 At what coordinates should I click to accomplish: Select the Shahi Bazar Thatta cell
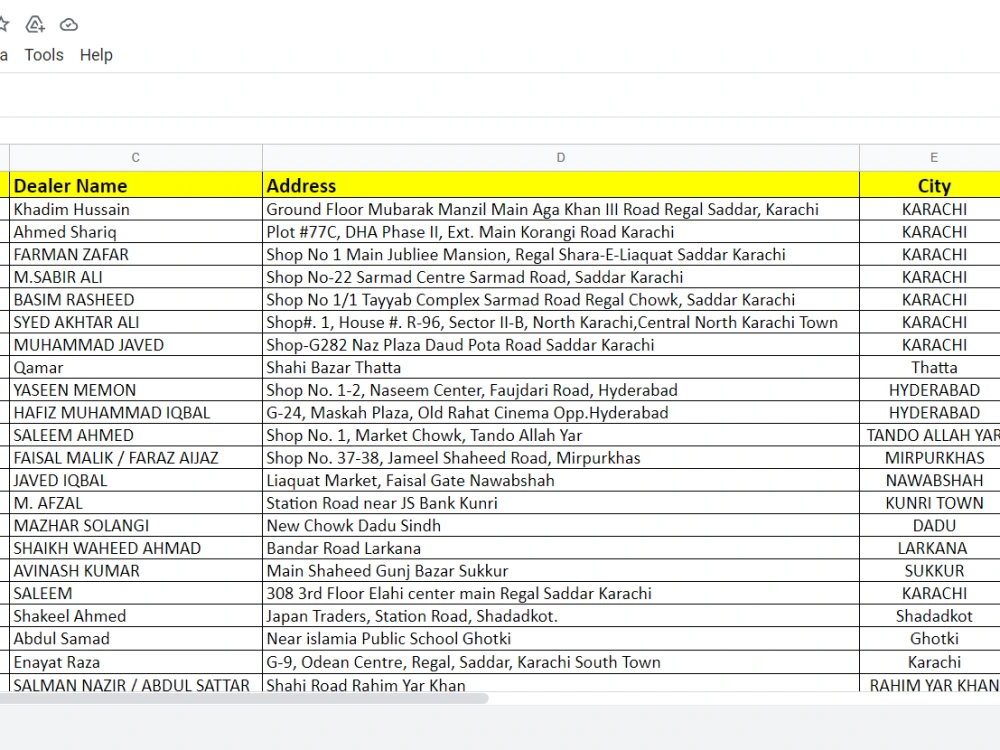coord(561,368)
